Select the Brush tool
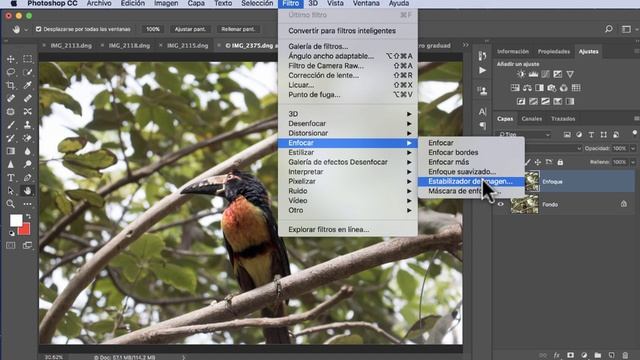Viewport: 640px width, 360px height. pyautogui.click(x=11, y=125)
